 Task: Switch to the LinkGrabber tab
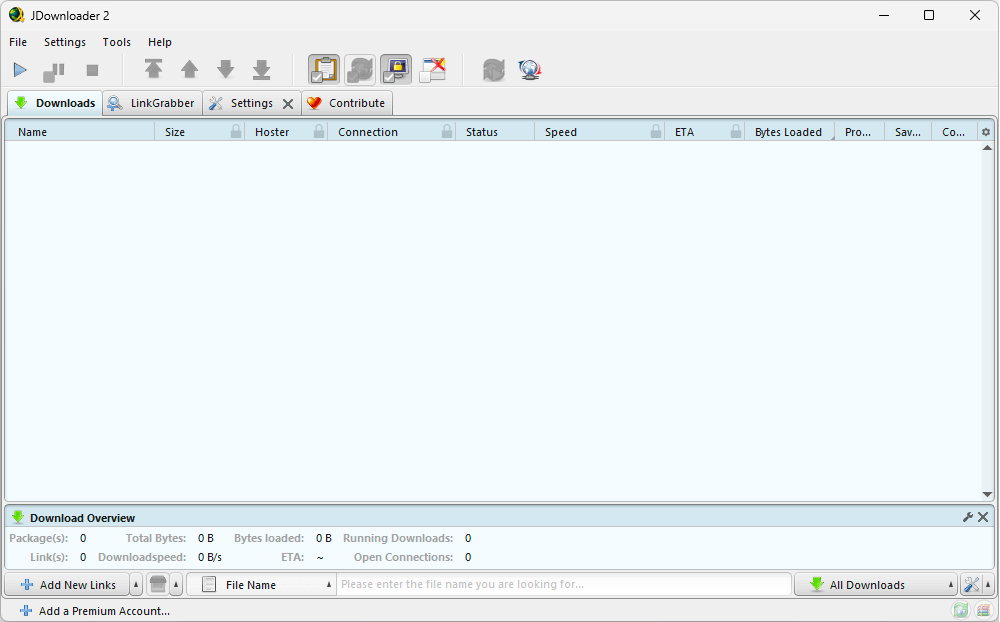(152, 103)
